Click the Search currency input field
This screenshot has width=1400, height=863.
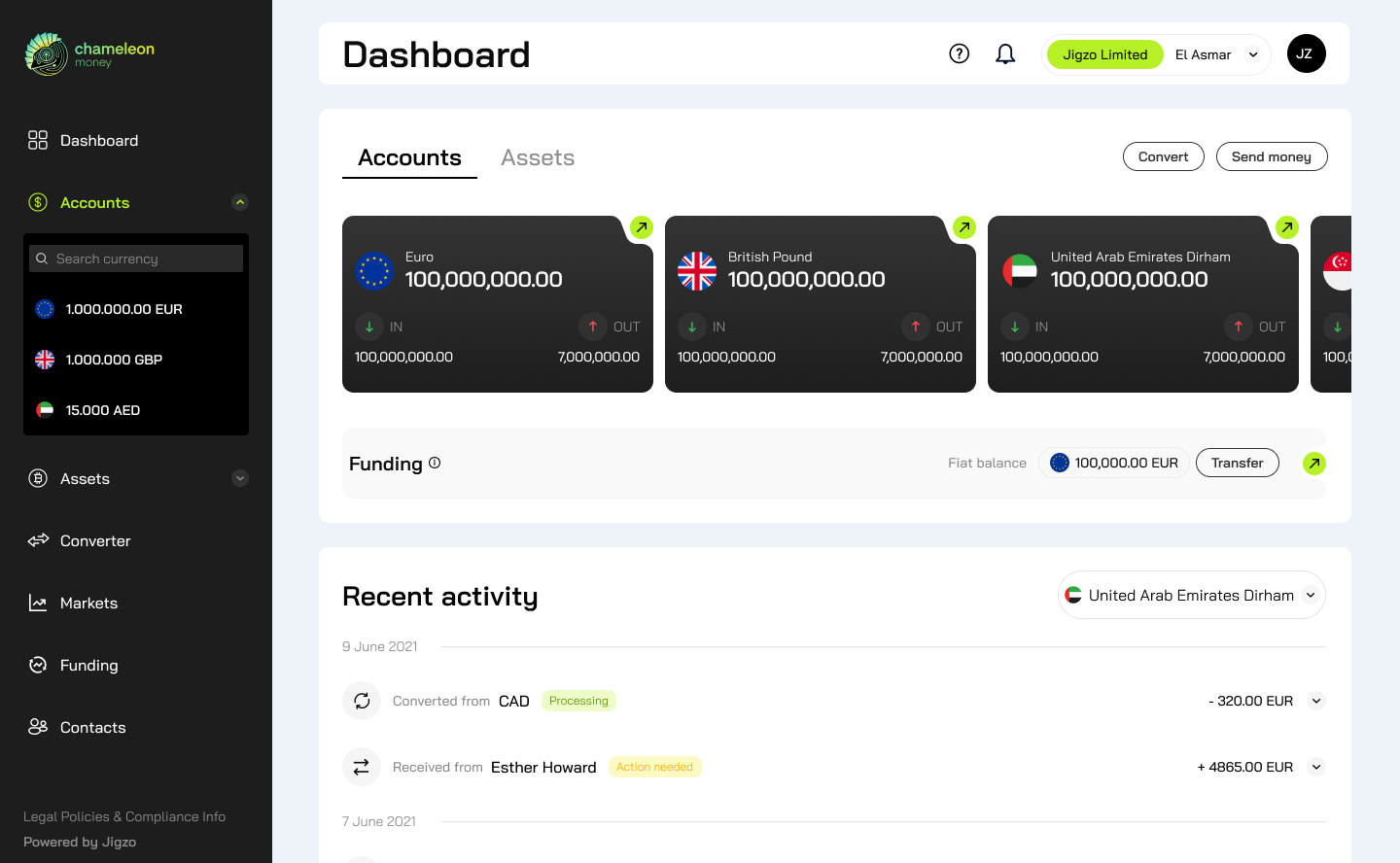pyautogui.click(x=136, y=258)
